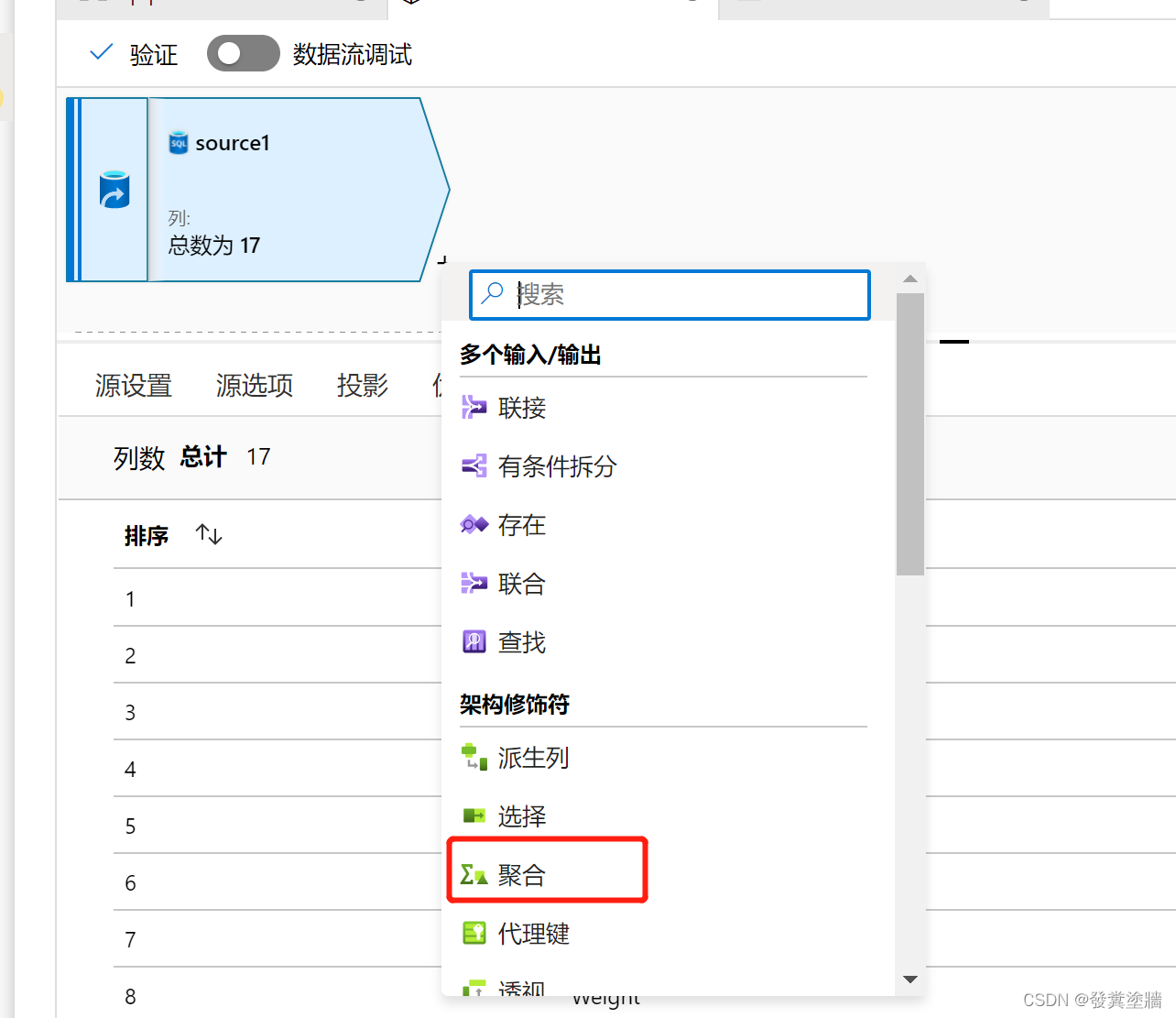Click the 验证 checkmark icon

(x=101, y=52)
